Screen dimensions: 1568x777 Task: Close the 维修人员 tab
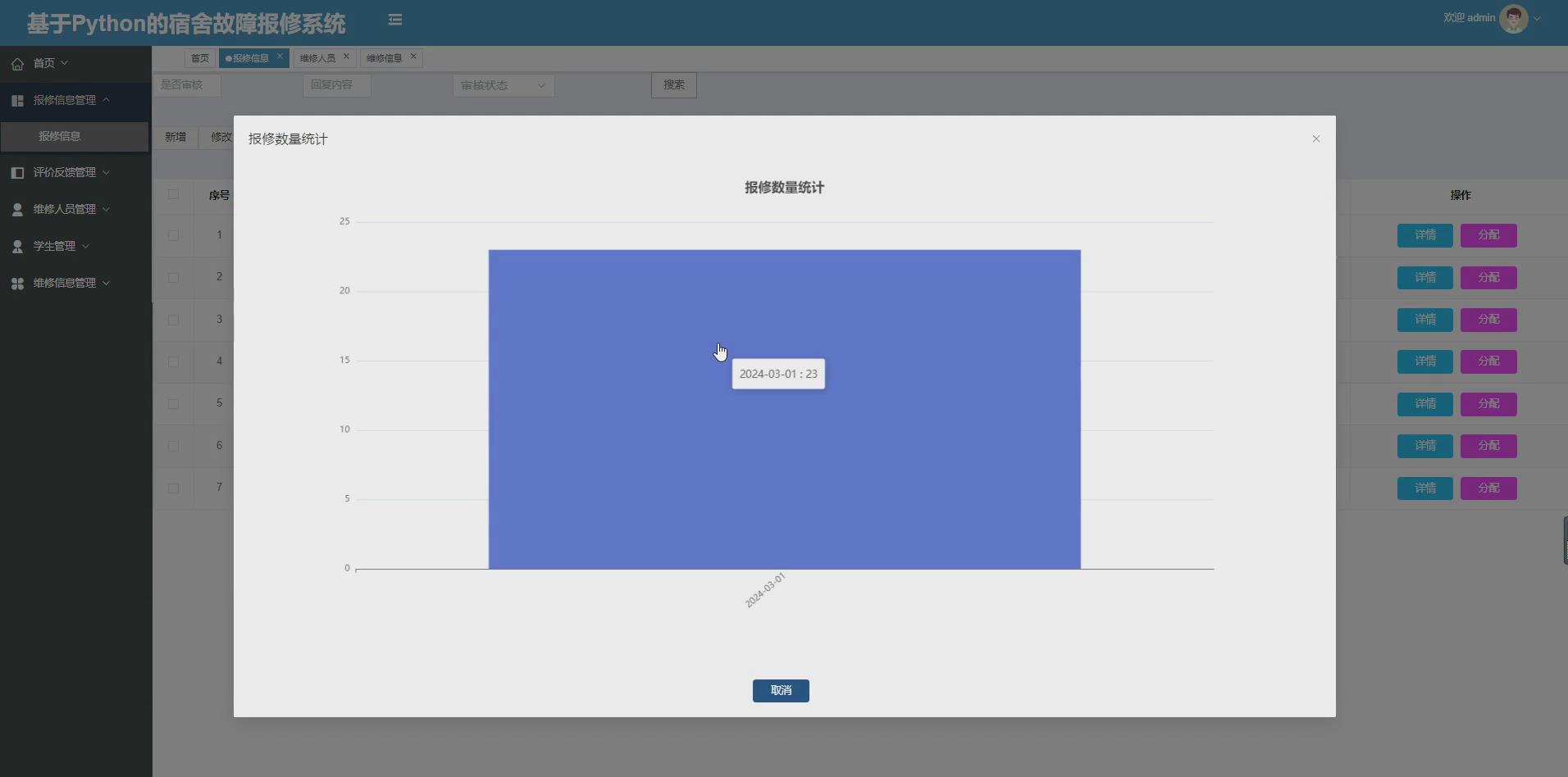(346, 57)
